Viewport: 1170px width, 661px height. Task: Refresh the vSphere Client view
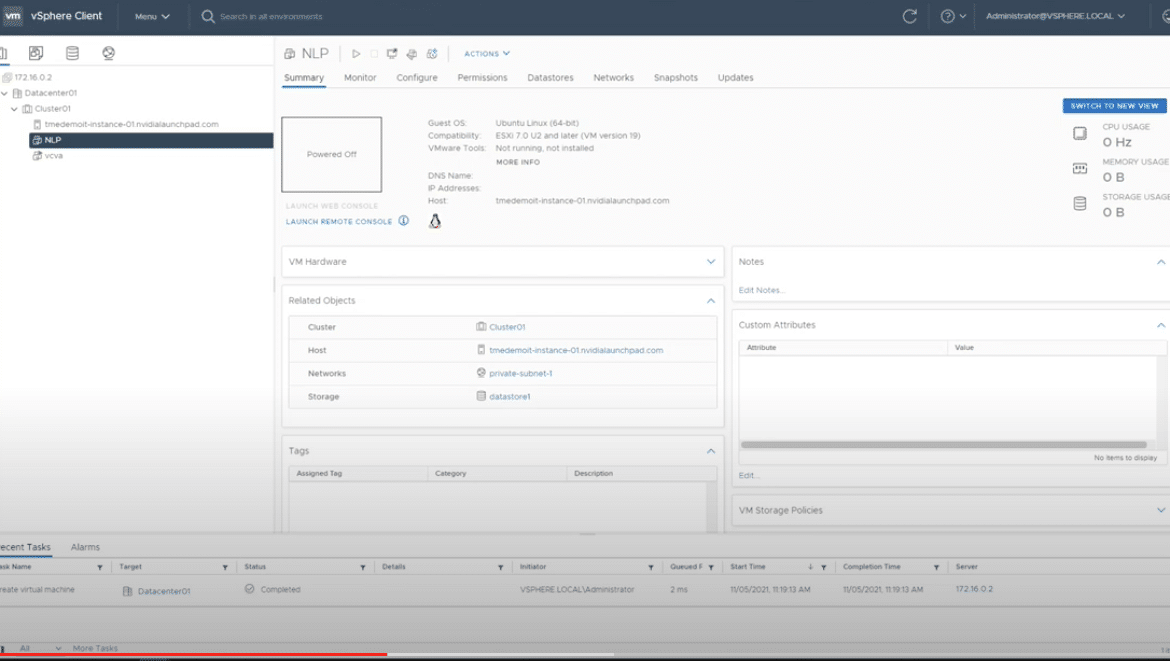tap(910, 16)
